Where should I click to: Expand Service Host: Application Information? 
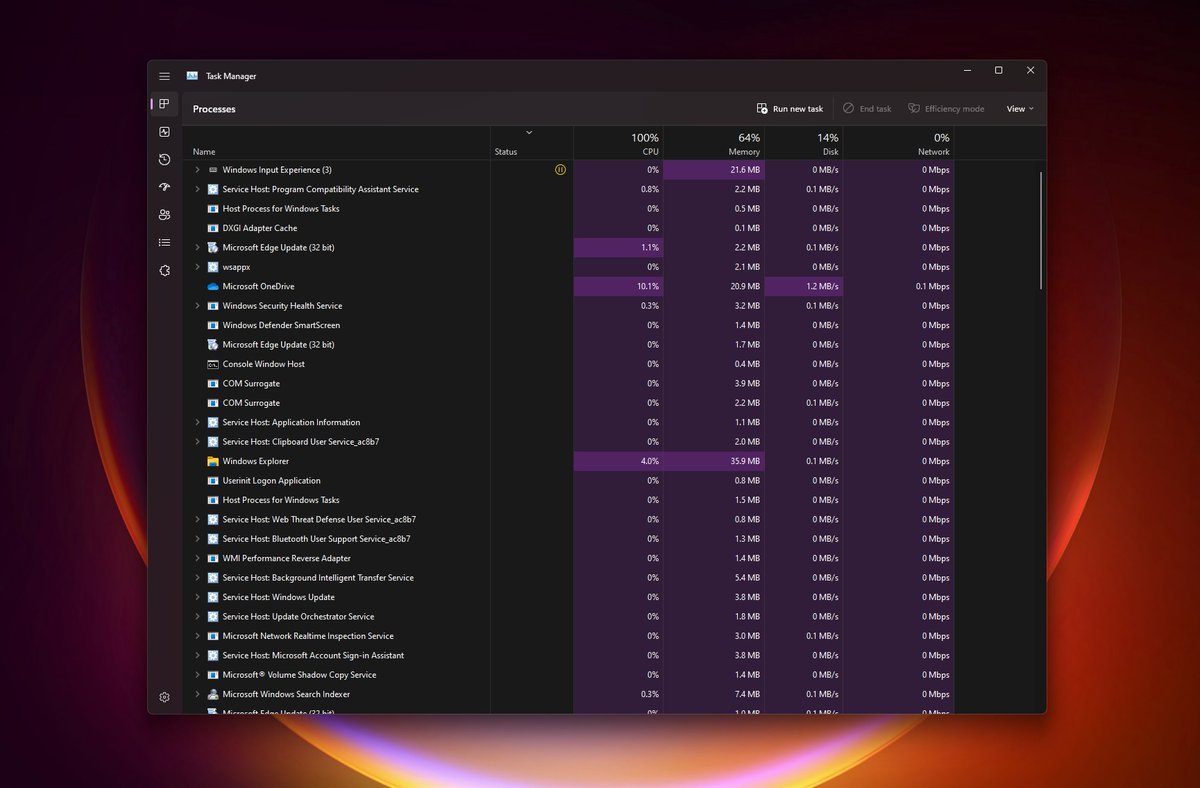[x=197, y=422]
